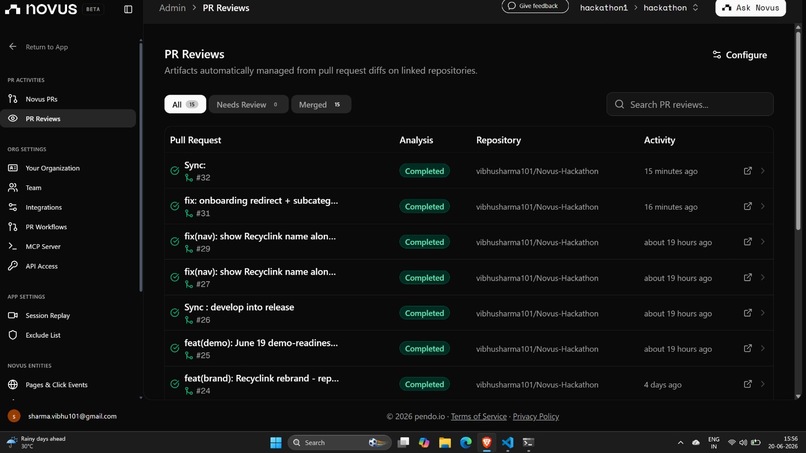Open 'feat(brand): Recyclink rebrand' pull request
This screenshot has height=453, width=806.
pyautogui.click(x=261, y=378)
